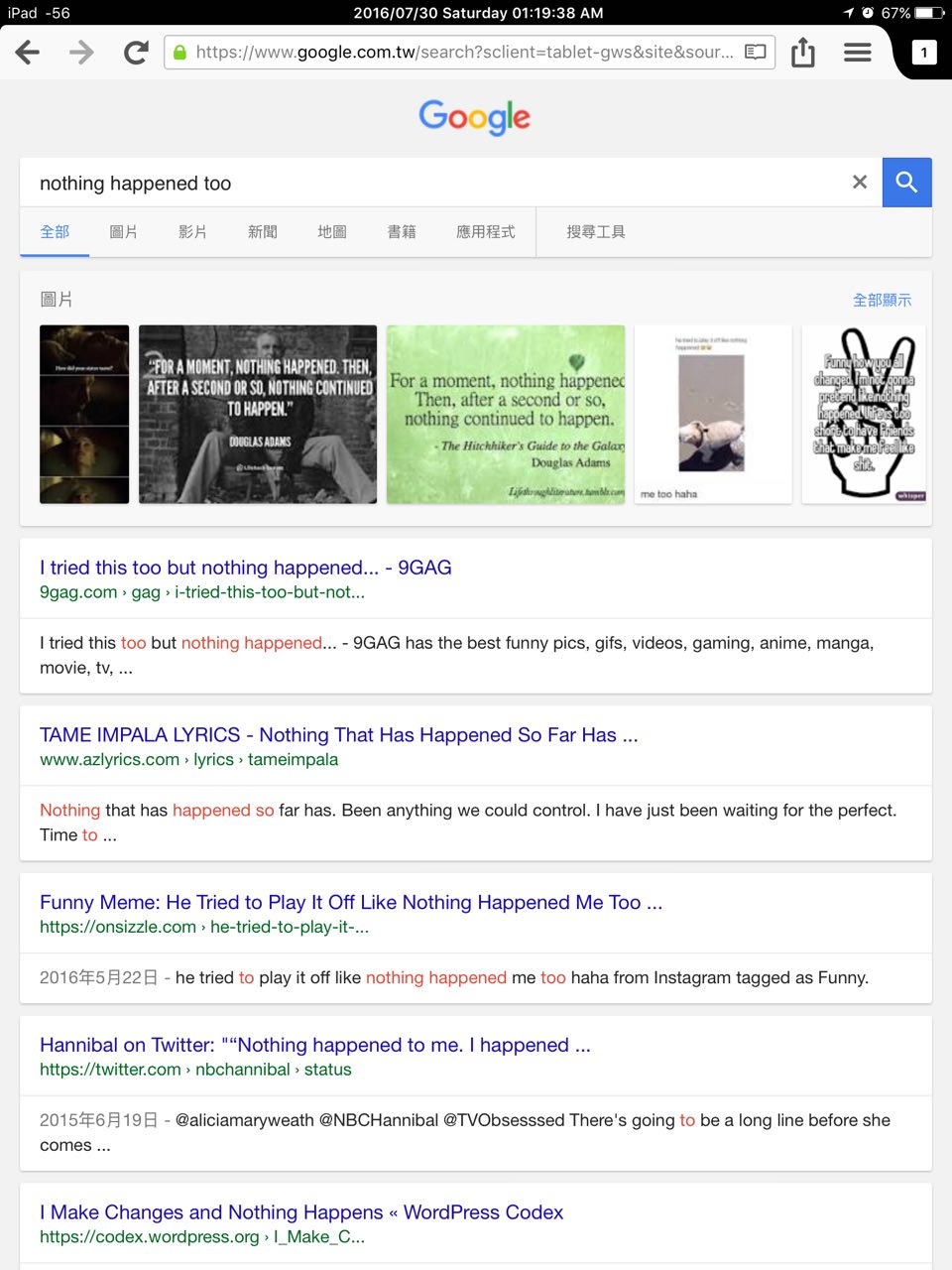This screenshot has height=1270, width=952.
Task: Open the dark movie stills thumbnail
Action: 84,415
